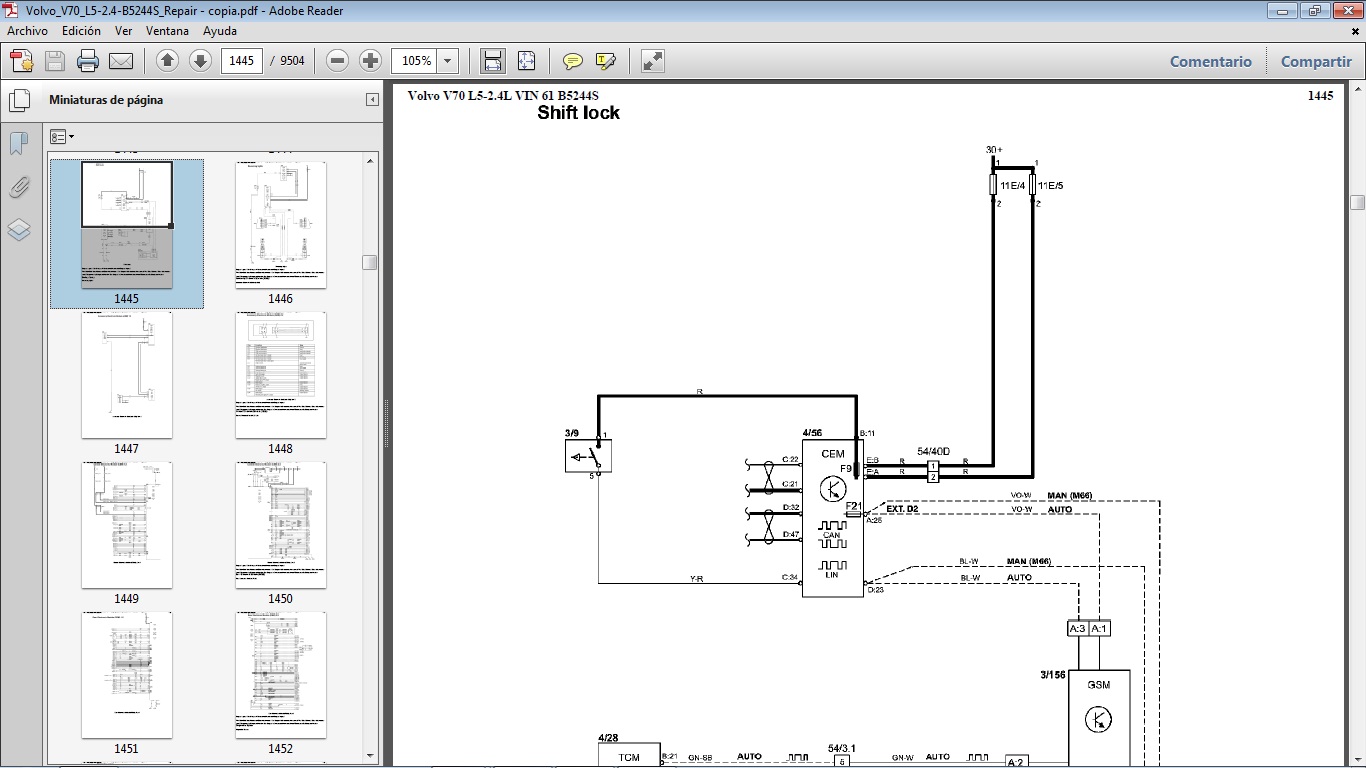Viewport: 1366px width, 768px height.
Task: Click the "3/156" component label
Action: coord(1055,675)
